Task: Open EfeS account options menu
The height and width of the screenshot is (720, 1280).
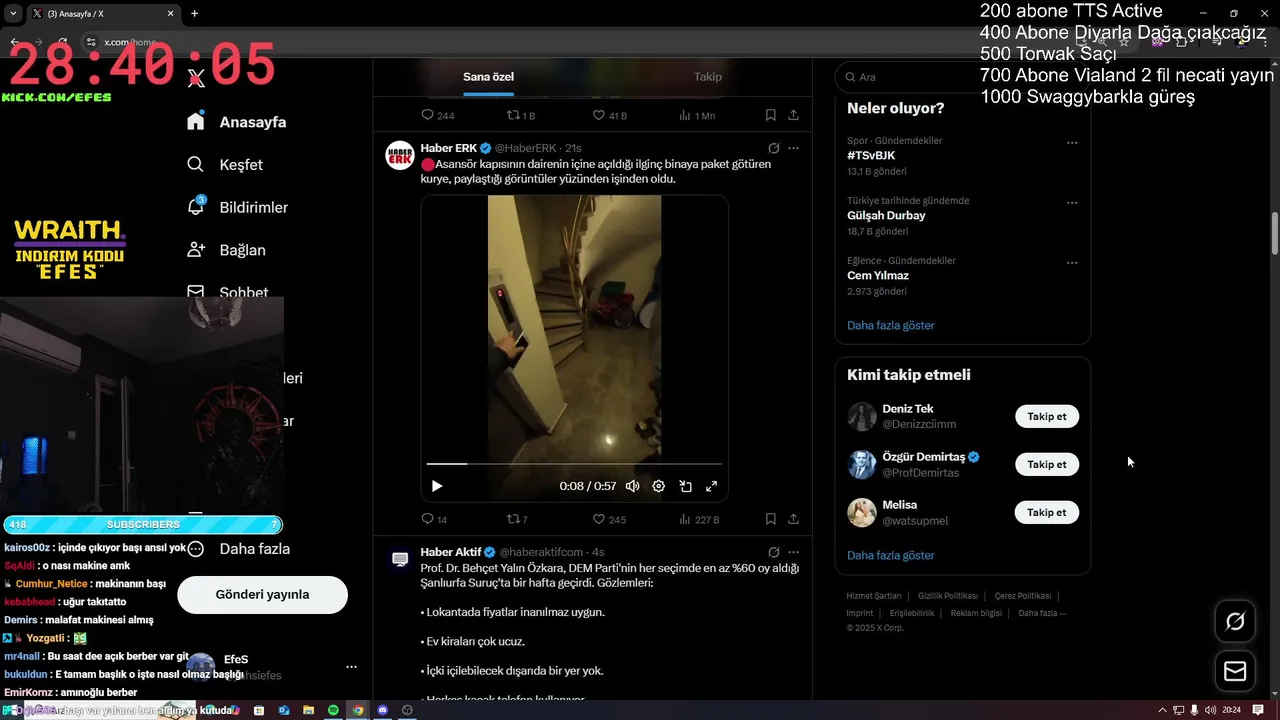Action: (x=351, y=666)
